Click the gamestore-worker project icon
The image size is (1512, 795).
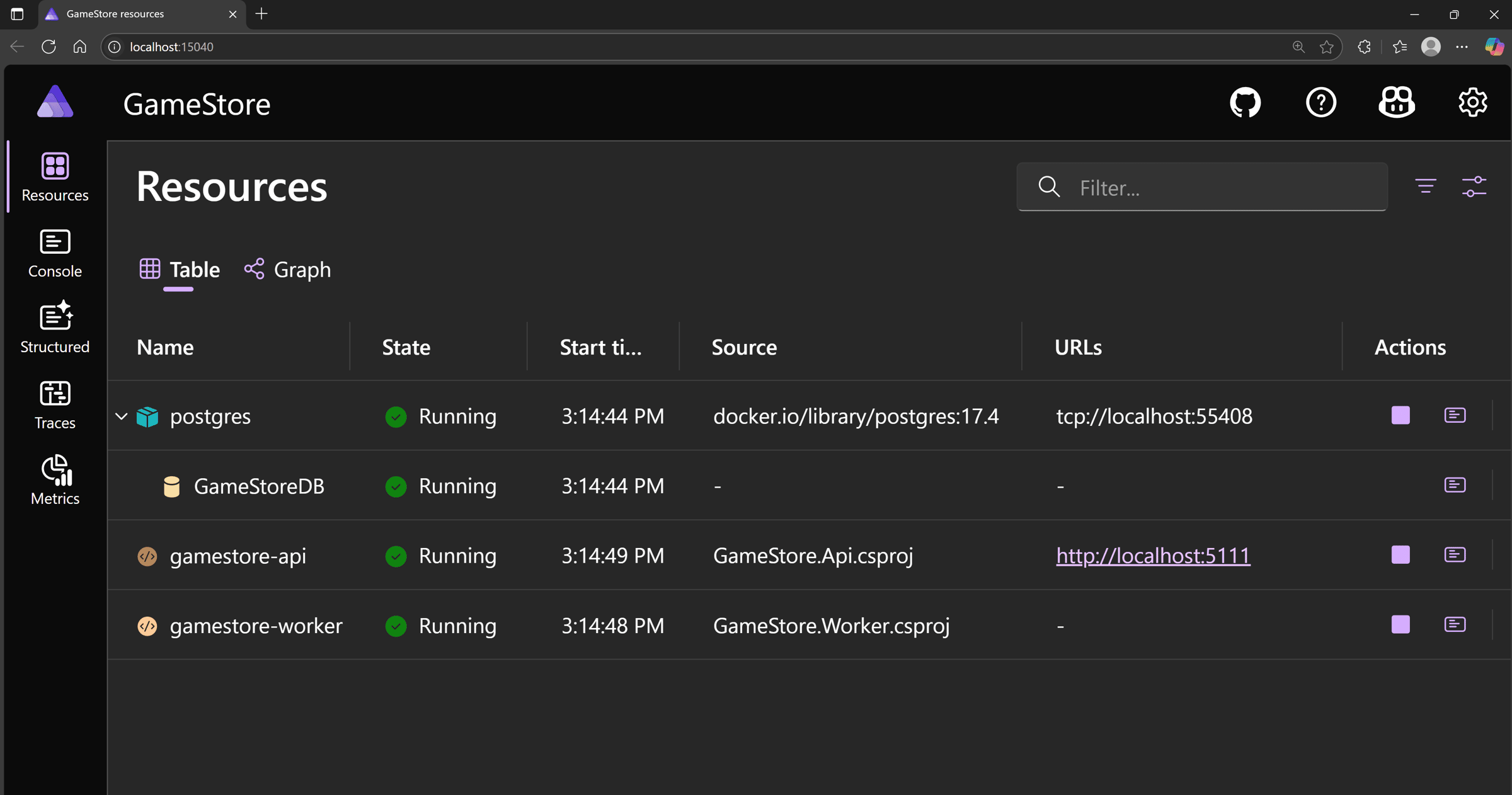tap(147, 626)
